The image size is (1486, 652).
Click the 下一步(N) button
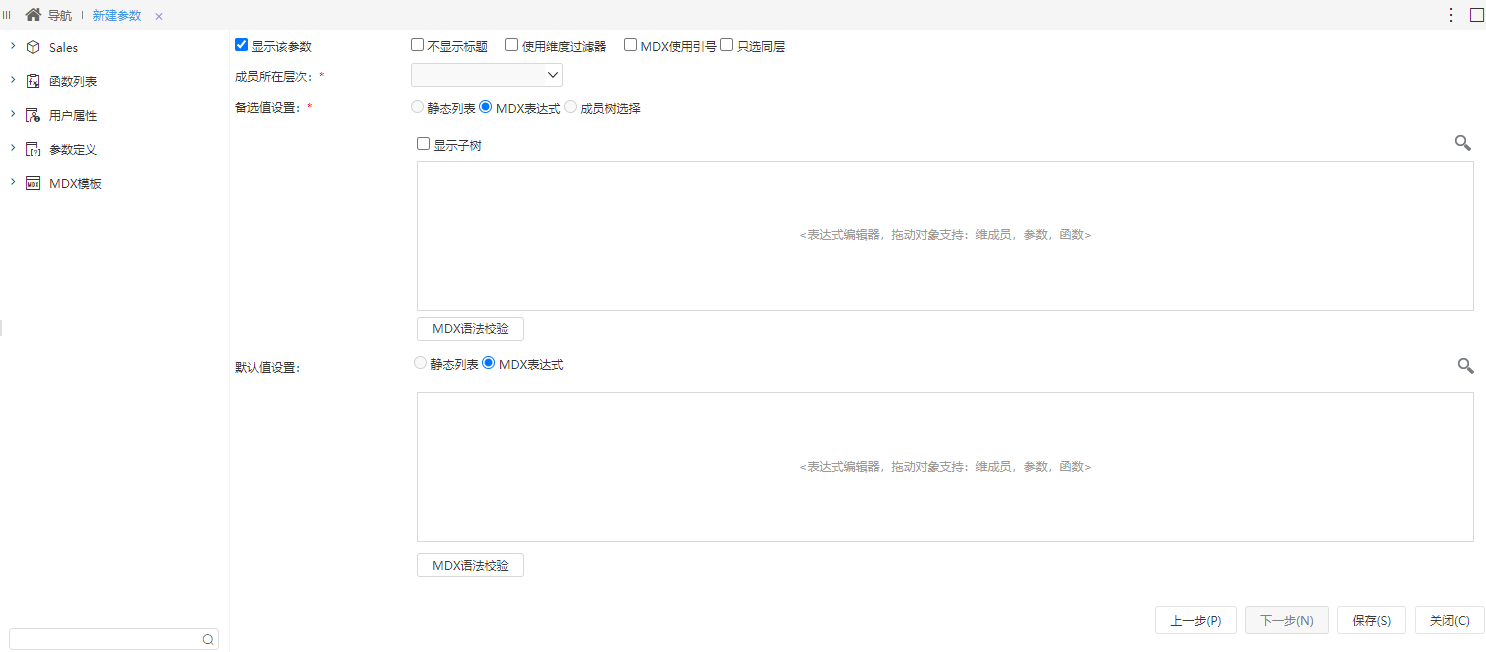(1287, 620)
